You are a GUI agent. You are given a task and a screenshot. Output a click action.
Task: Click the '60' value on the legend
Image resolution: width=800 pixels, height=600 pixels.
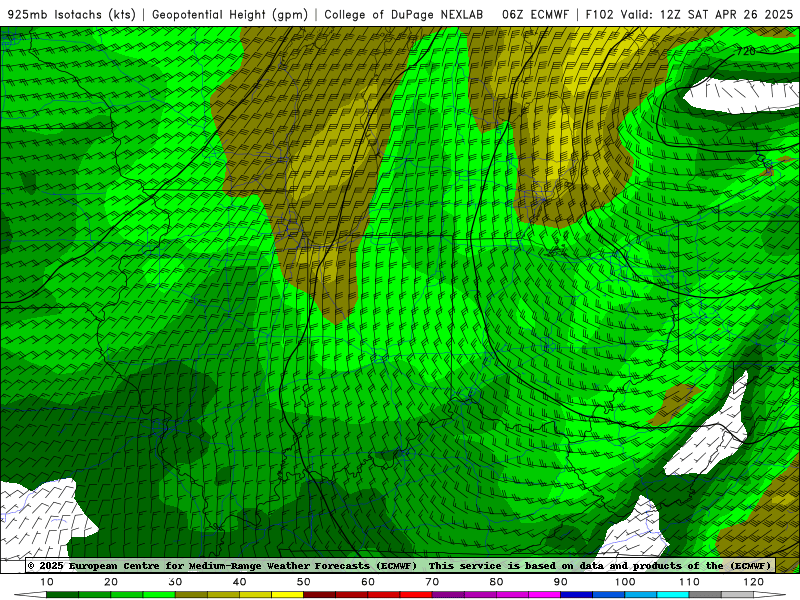pyautogui.click(x=368, y=582)
